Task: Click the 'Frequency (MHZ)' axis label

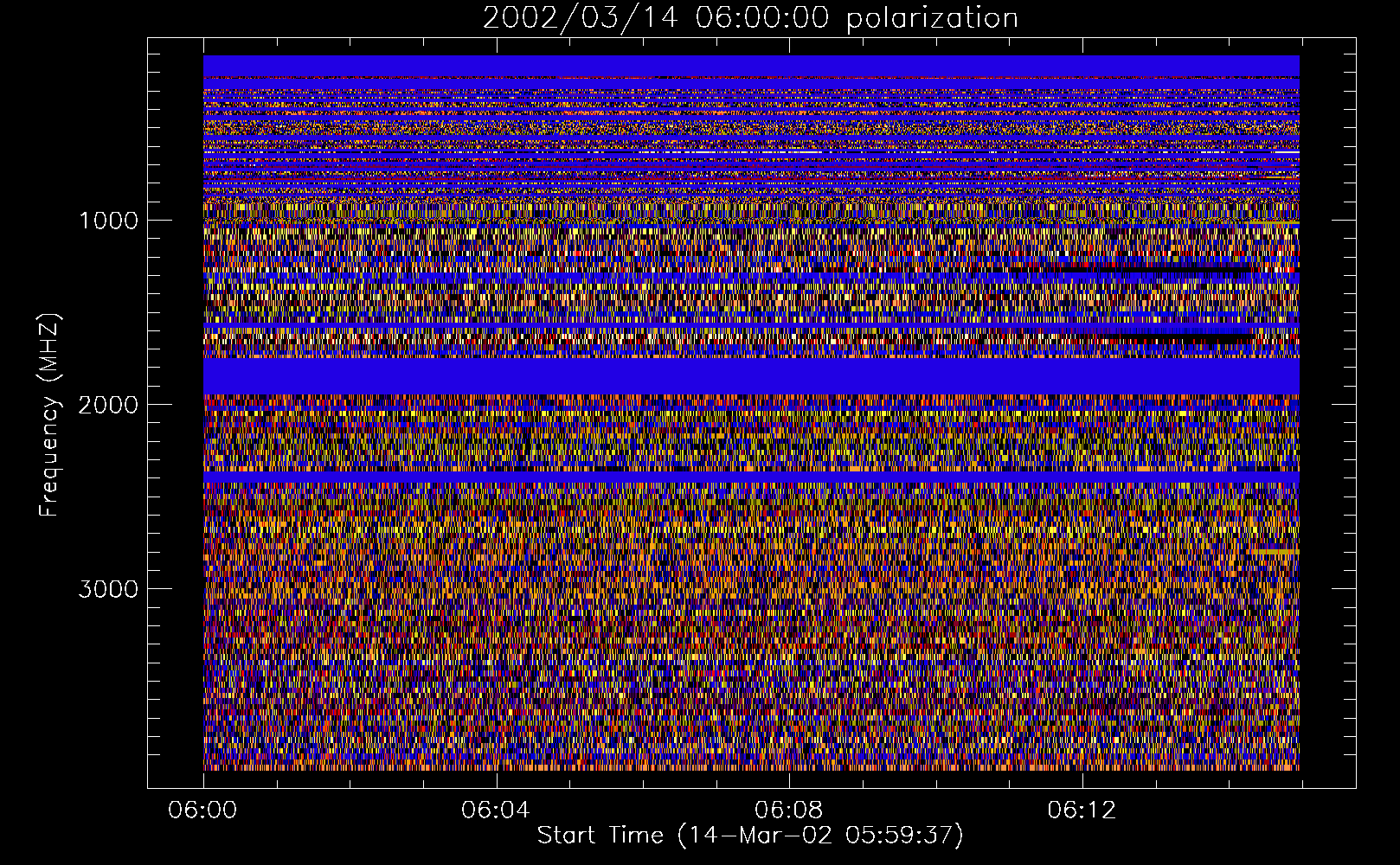Action: (x=49, y=415)
